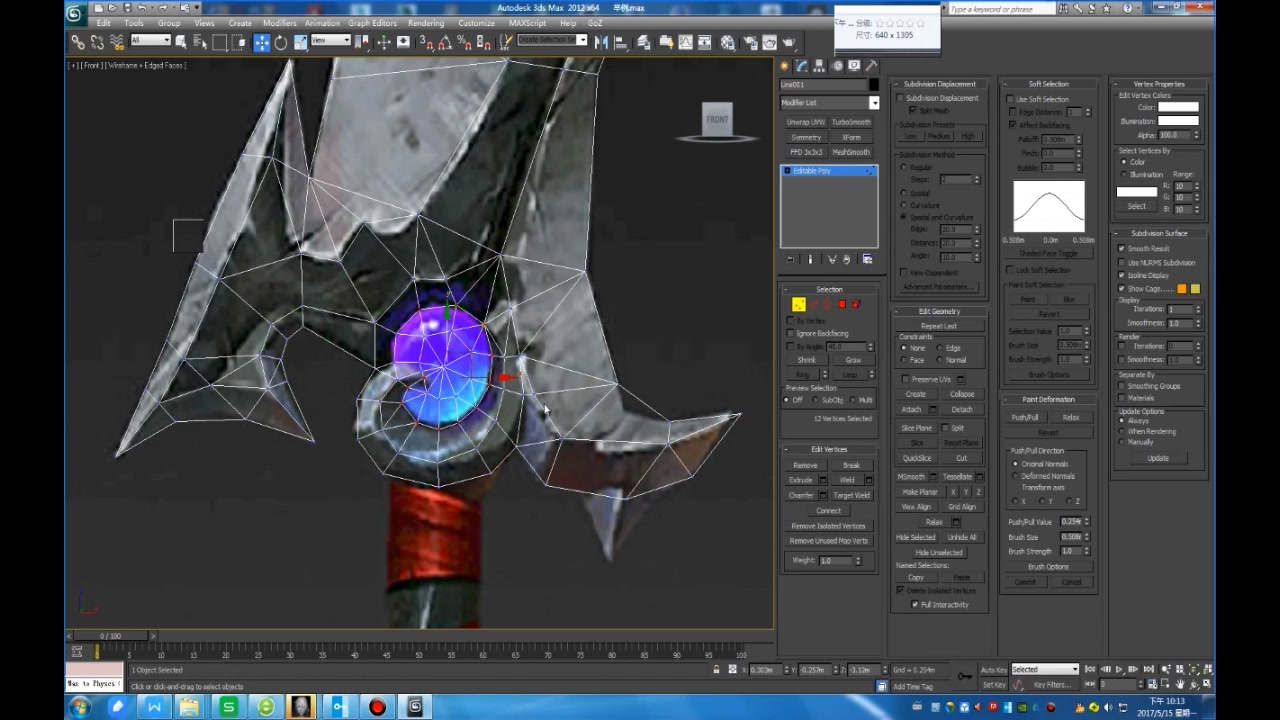Click the vertex Color swatch
This screenshot has height=720, width=1280.
[1177, 107]
